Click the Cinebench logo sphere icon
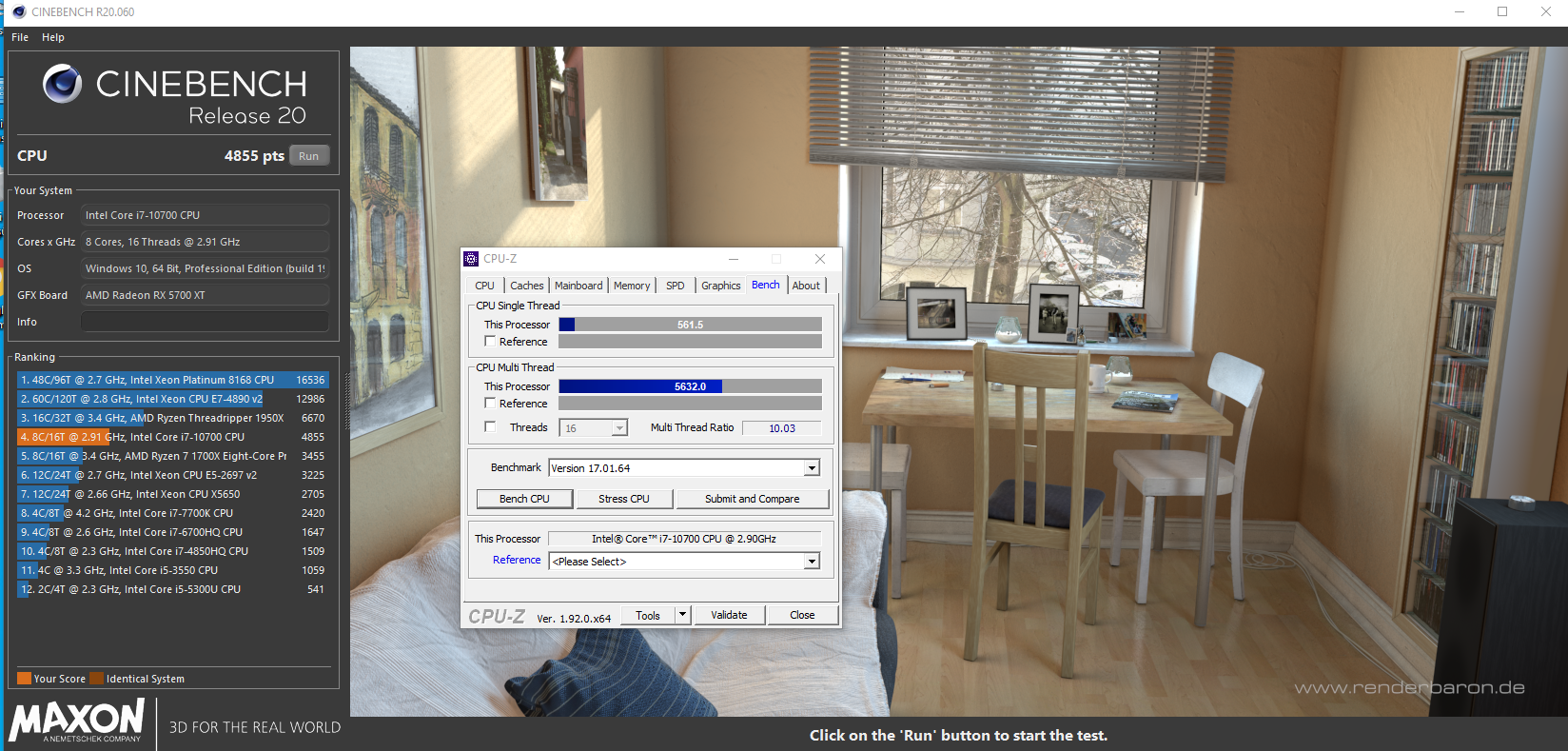 click(x=63, y=84)
